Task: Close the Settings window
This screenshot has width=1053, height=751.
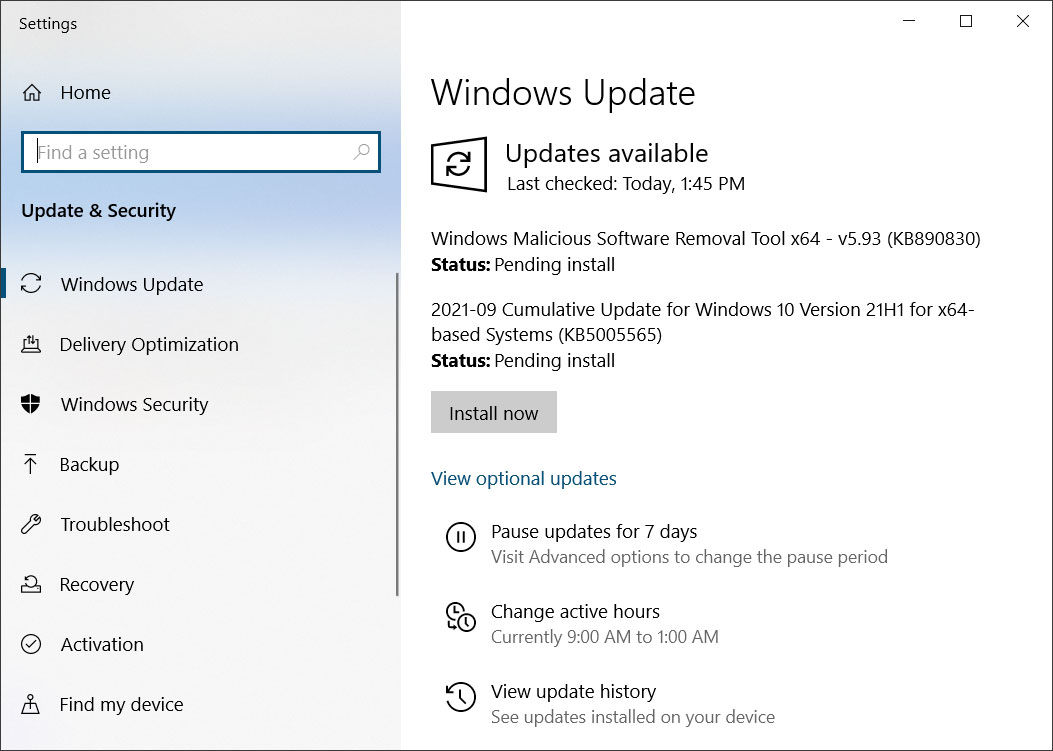Action: click(x=1023, y=21)
